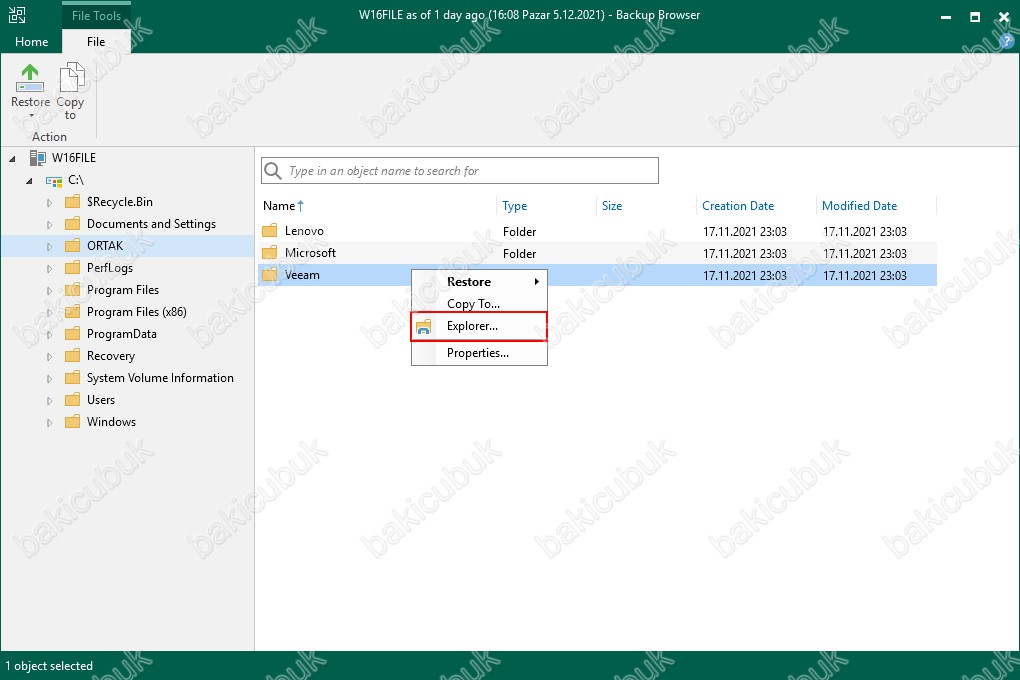Viewport: 1020px width, 680px height.
Task: Expand the $Recycle.Bin tree node
Action: (49, 203)
